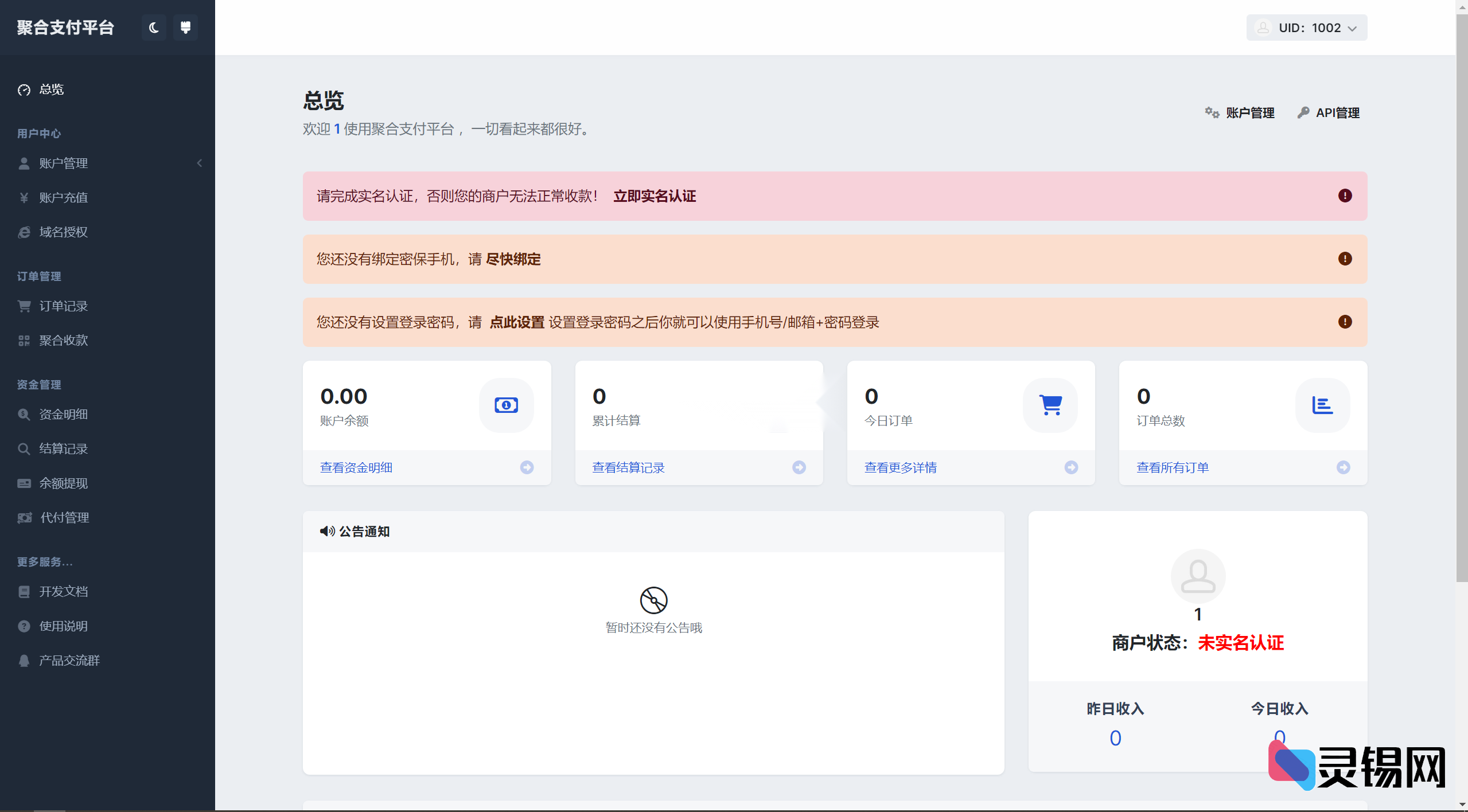Open 余额提现 withdrawal card icon
This screenshot has width=1468, height=812.
pos(24,483)
